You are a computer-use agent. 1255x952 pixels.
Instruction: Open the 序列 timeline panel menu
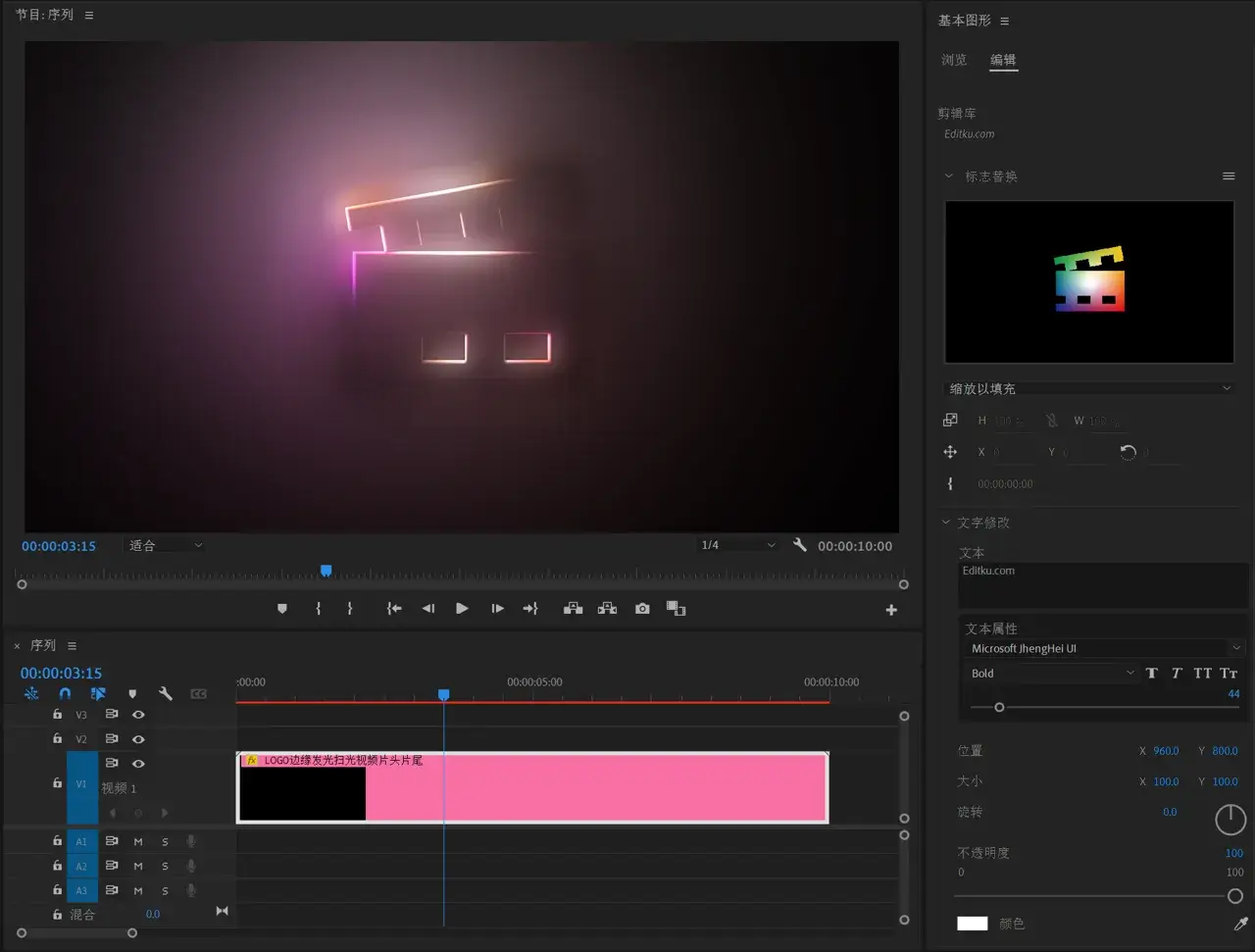72,646
